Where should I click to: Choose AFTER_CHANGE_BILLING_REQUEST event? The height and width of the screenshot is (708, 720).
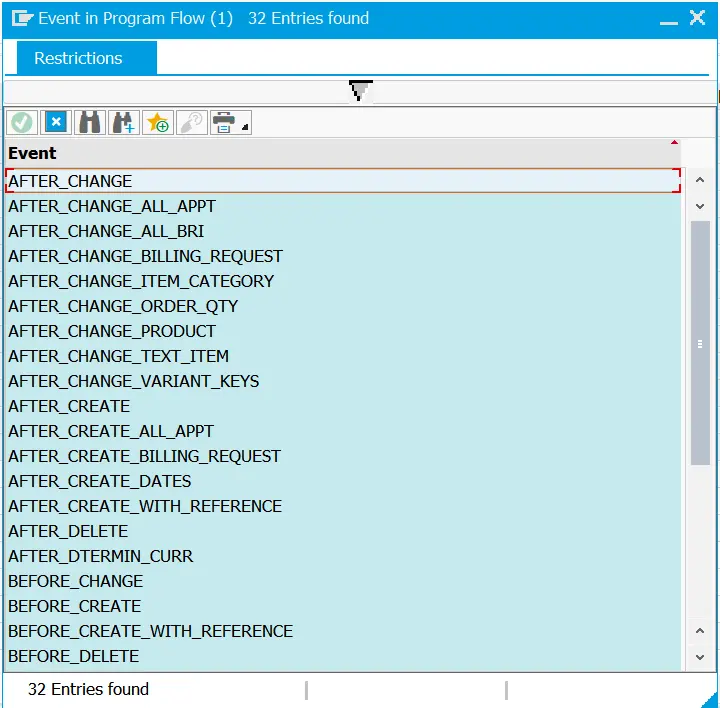point(343,256)
